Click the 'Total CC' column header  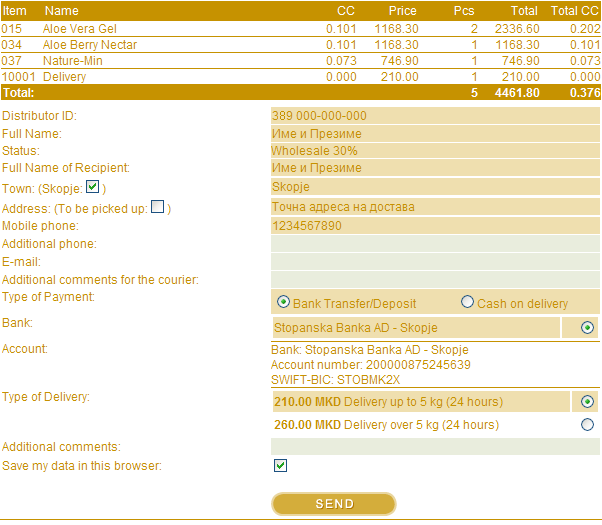tap(574, 11)
